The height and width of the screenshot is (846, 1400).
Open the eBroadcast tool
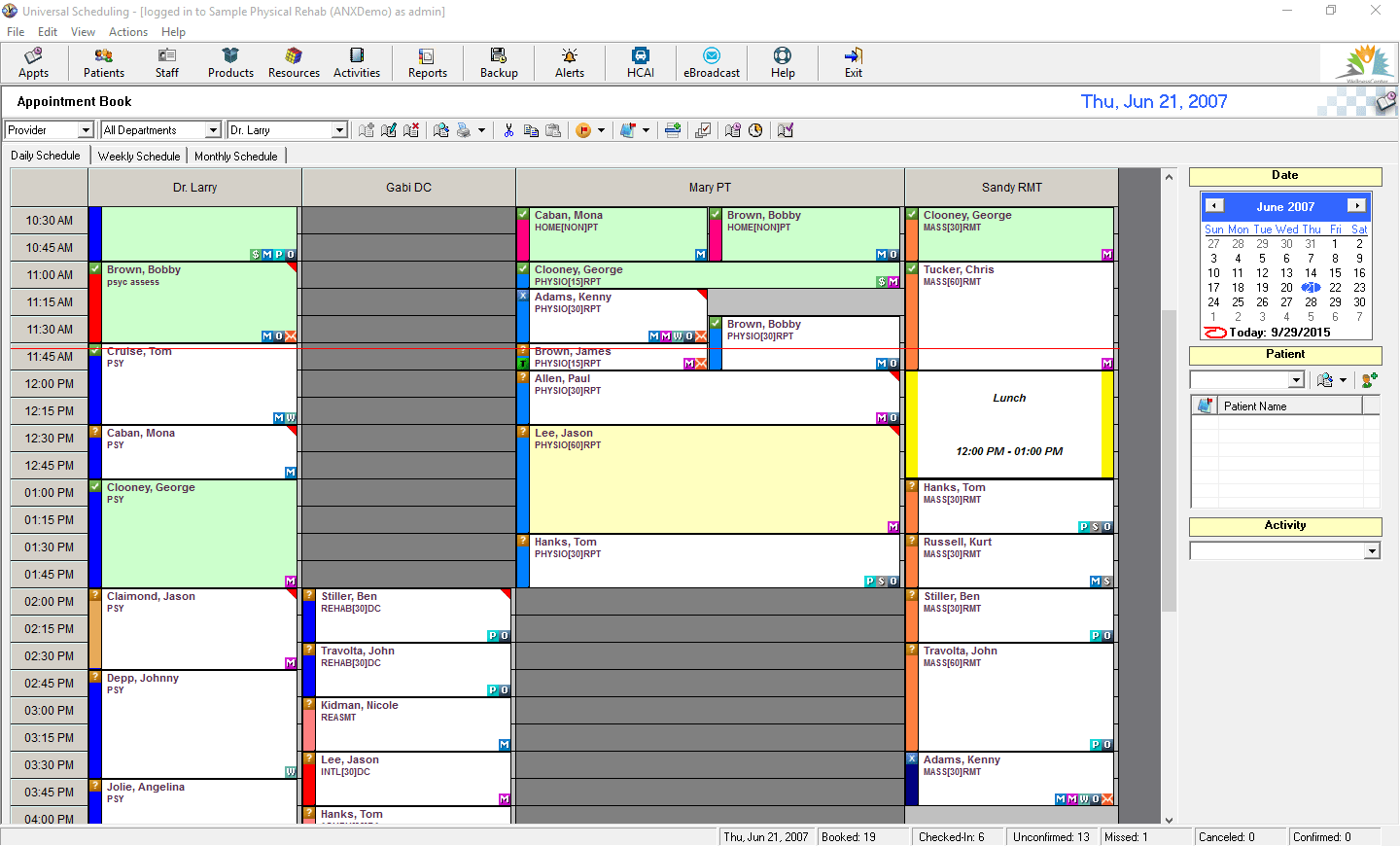point(712,63)
